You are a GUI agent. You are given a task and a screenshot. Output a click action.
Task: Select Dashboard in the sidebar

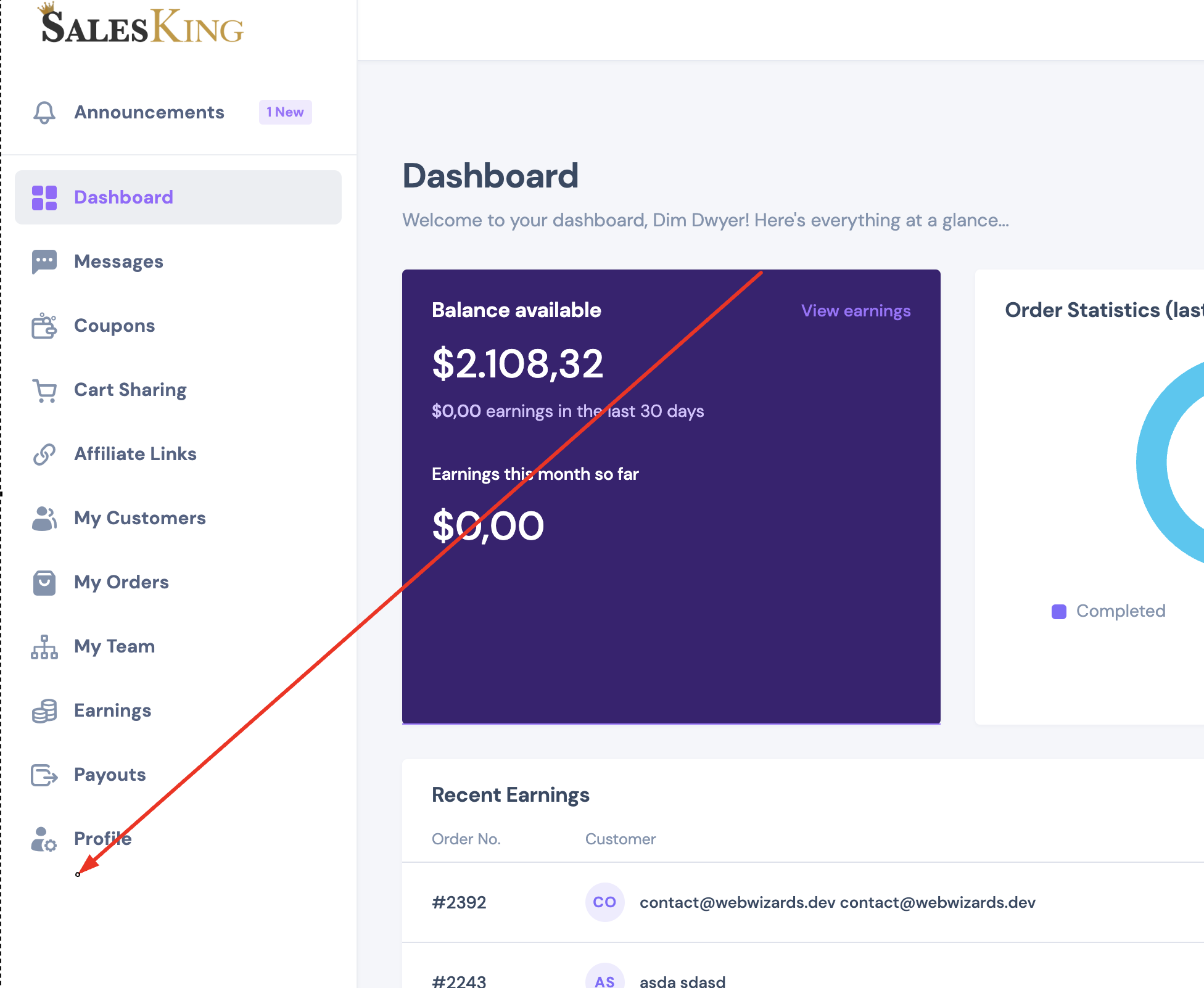tap(178, 197)
